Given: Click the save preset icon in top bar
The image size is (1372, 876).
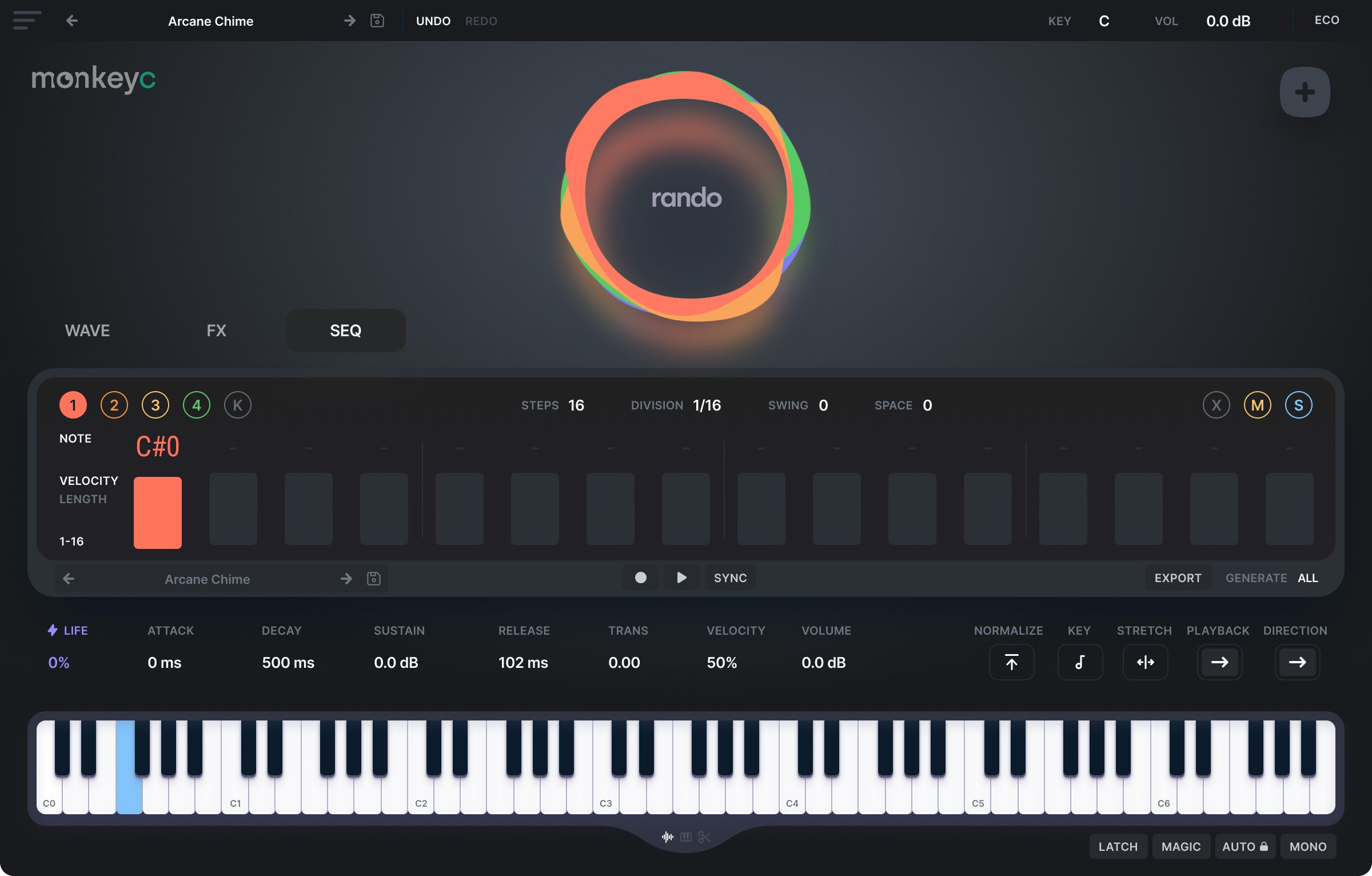Looking at the screenshot, I should pyautogui.click(x=377, y=21).
